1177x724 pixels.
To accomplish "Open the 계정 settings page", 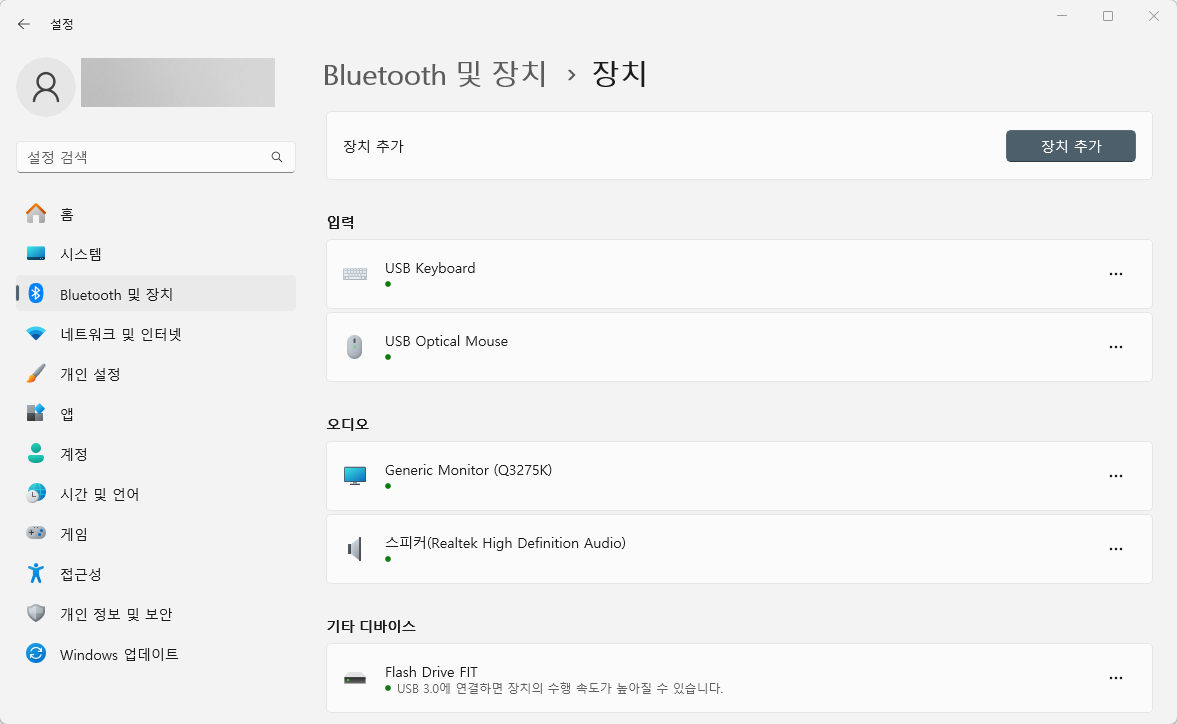I will (156, 453).
